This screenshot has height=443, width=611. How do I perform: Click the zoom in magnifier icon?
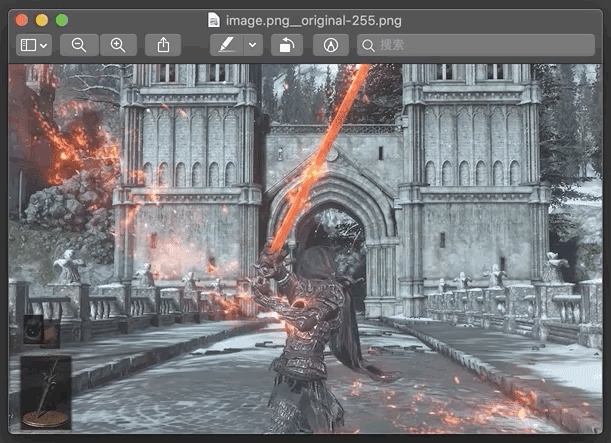pos(118,45)
